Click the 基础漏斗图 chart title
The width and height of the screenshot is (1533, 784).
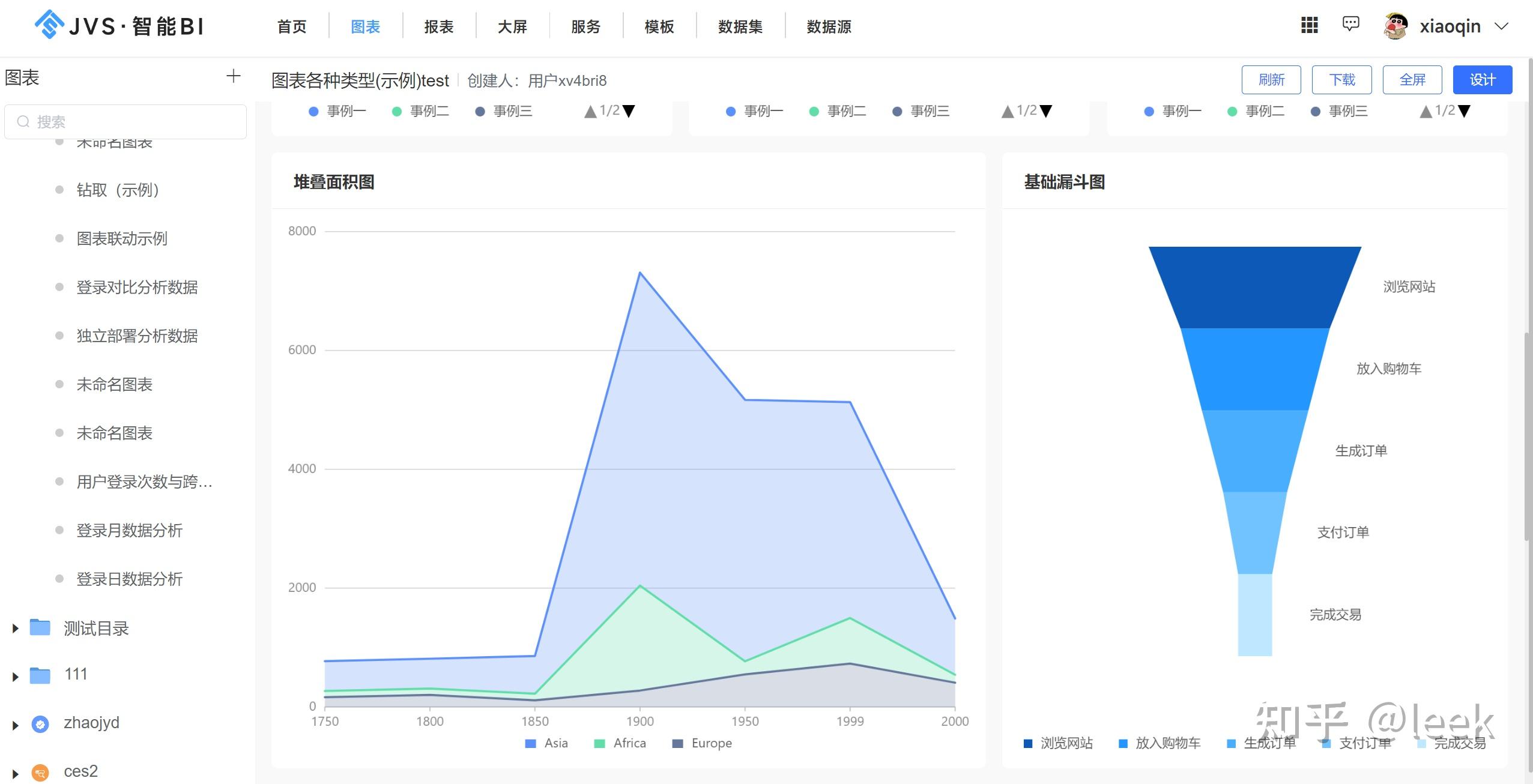click(1065, 182)
